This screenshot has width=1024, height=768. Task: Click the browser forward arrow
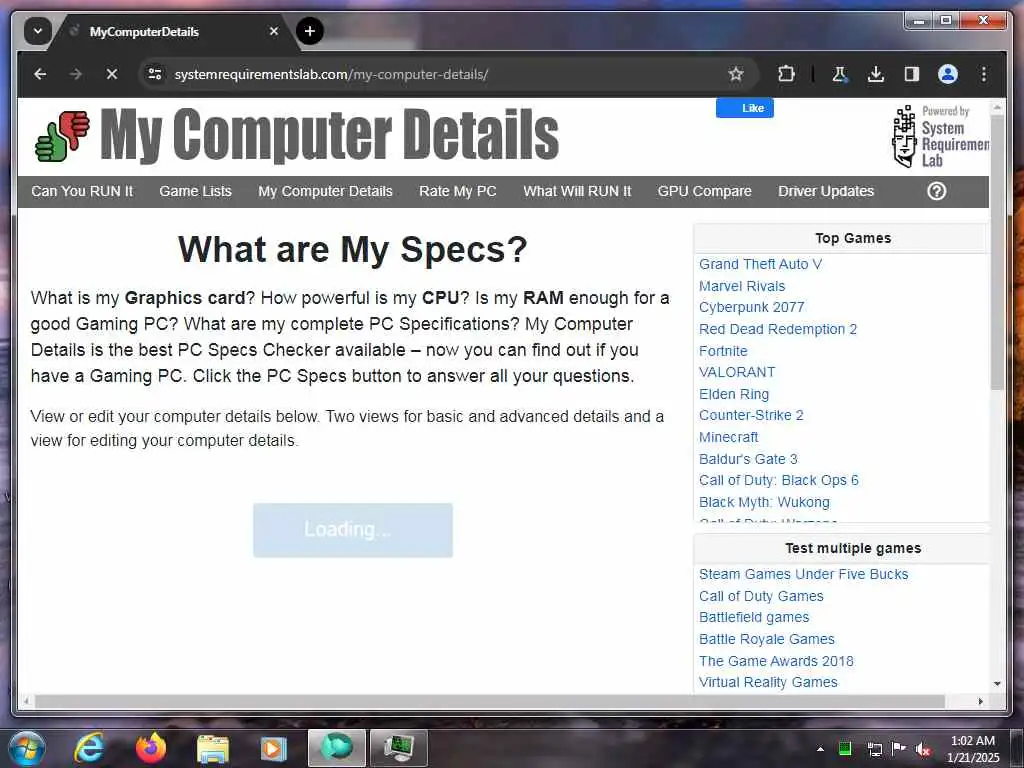[76, 74]
